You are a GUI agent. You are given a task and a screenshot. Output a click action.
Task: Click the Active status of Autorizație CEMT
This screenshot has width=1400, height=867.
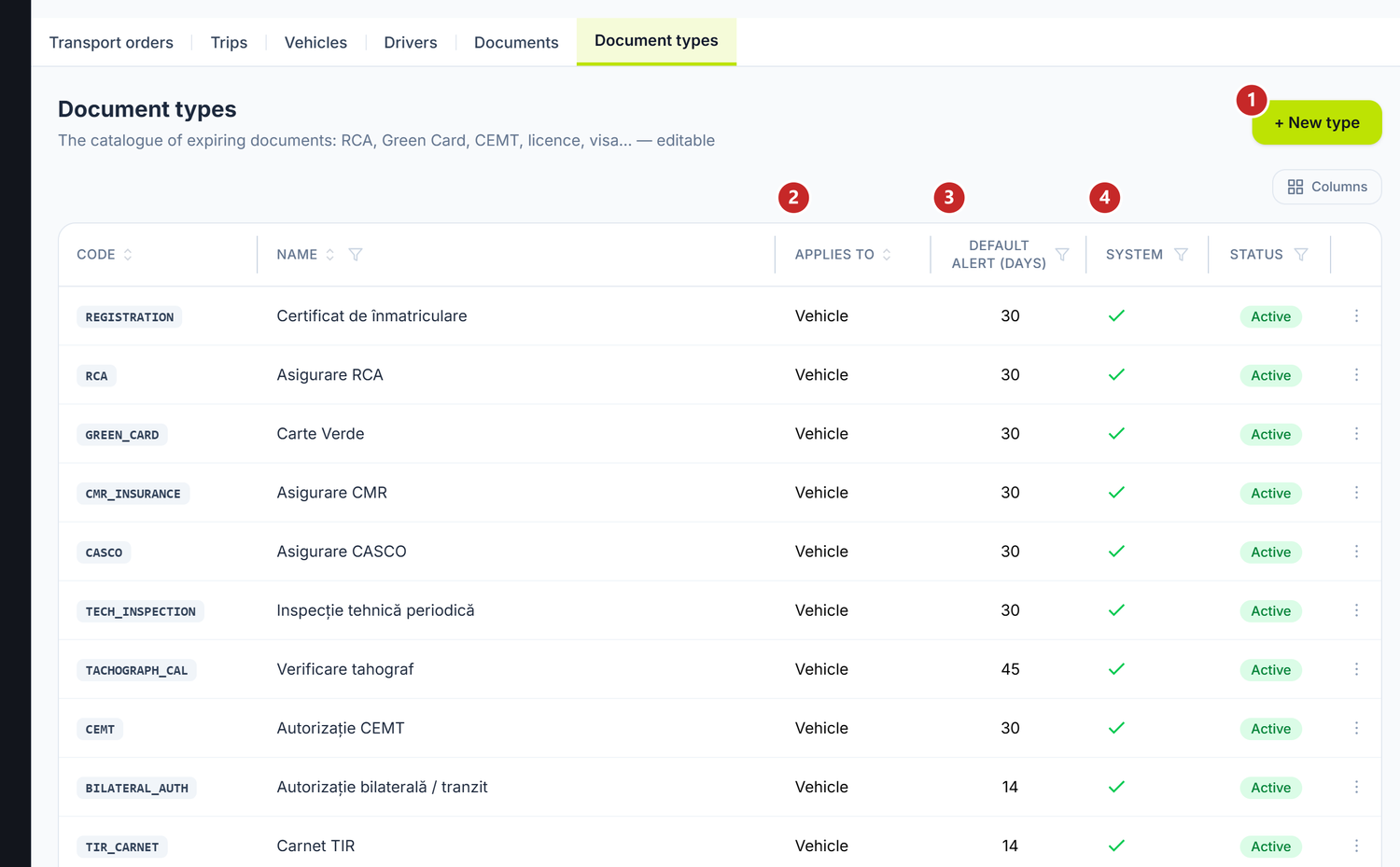tap(1271, 729)
